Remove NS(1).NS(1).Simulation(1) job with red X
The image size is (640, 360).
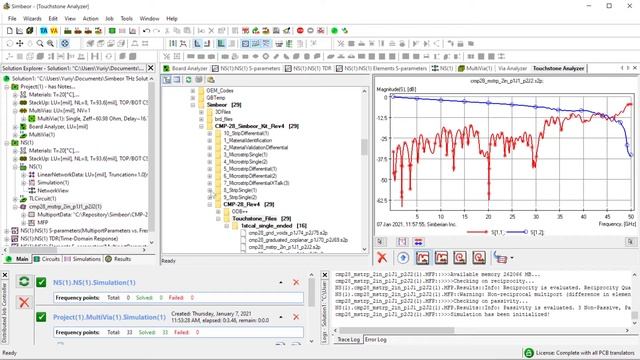point(296,282)
